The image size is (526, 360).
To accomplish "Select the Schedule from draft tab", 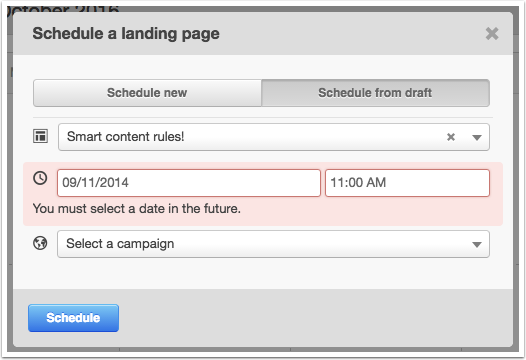I will click(375, 93).
